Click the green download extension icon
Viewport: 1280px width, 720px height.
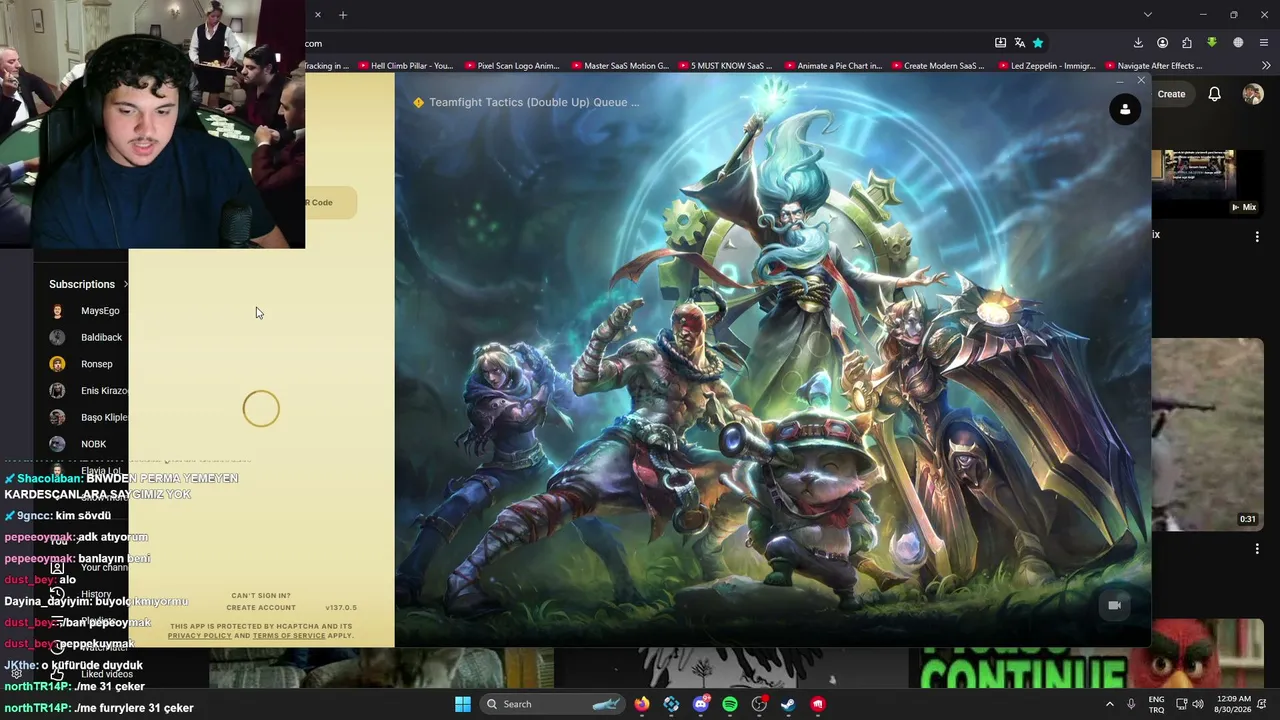click(1212, 43)
